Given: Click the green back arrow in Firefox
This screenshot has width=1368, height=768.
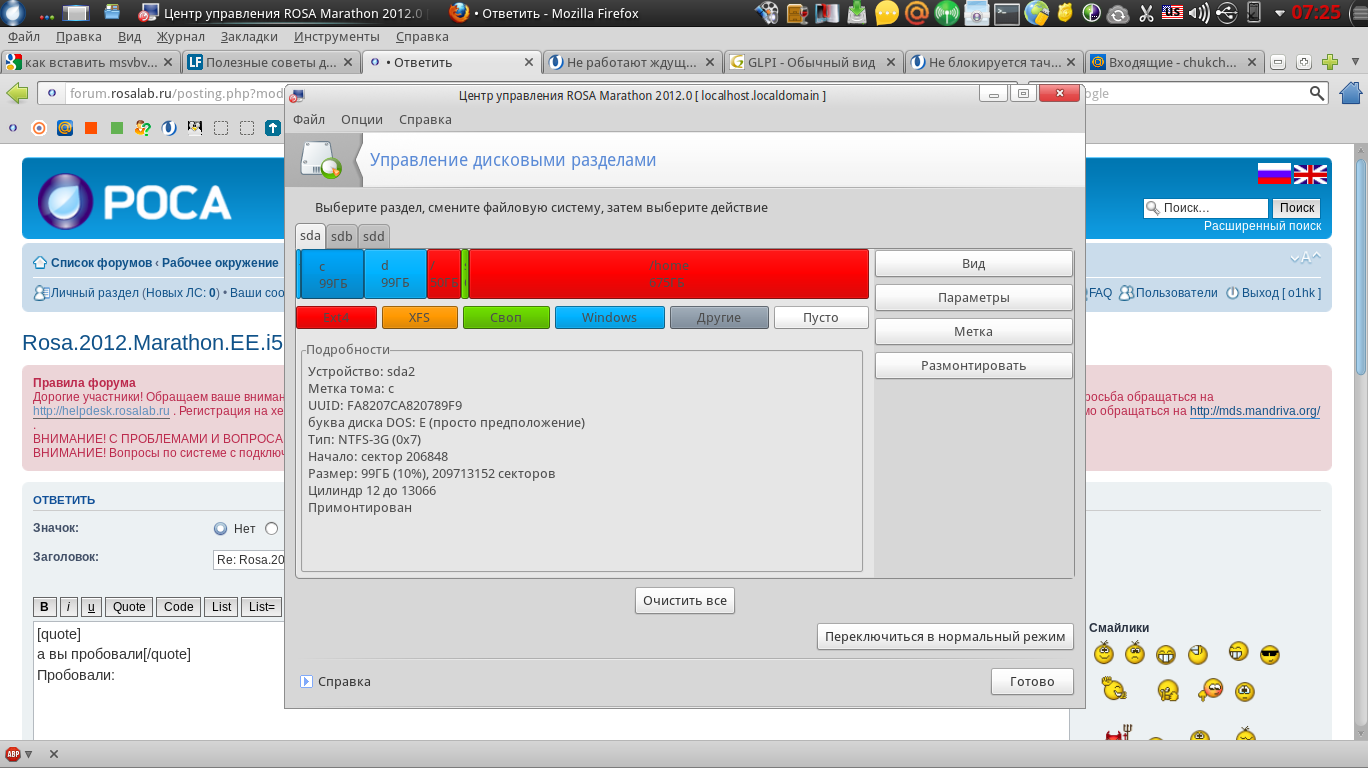Looking at the screenshot, I should pyautogui.click(x=17, y=93).
